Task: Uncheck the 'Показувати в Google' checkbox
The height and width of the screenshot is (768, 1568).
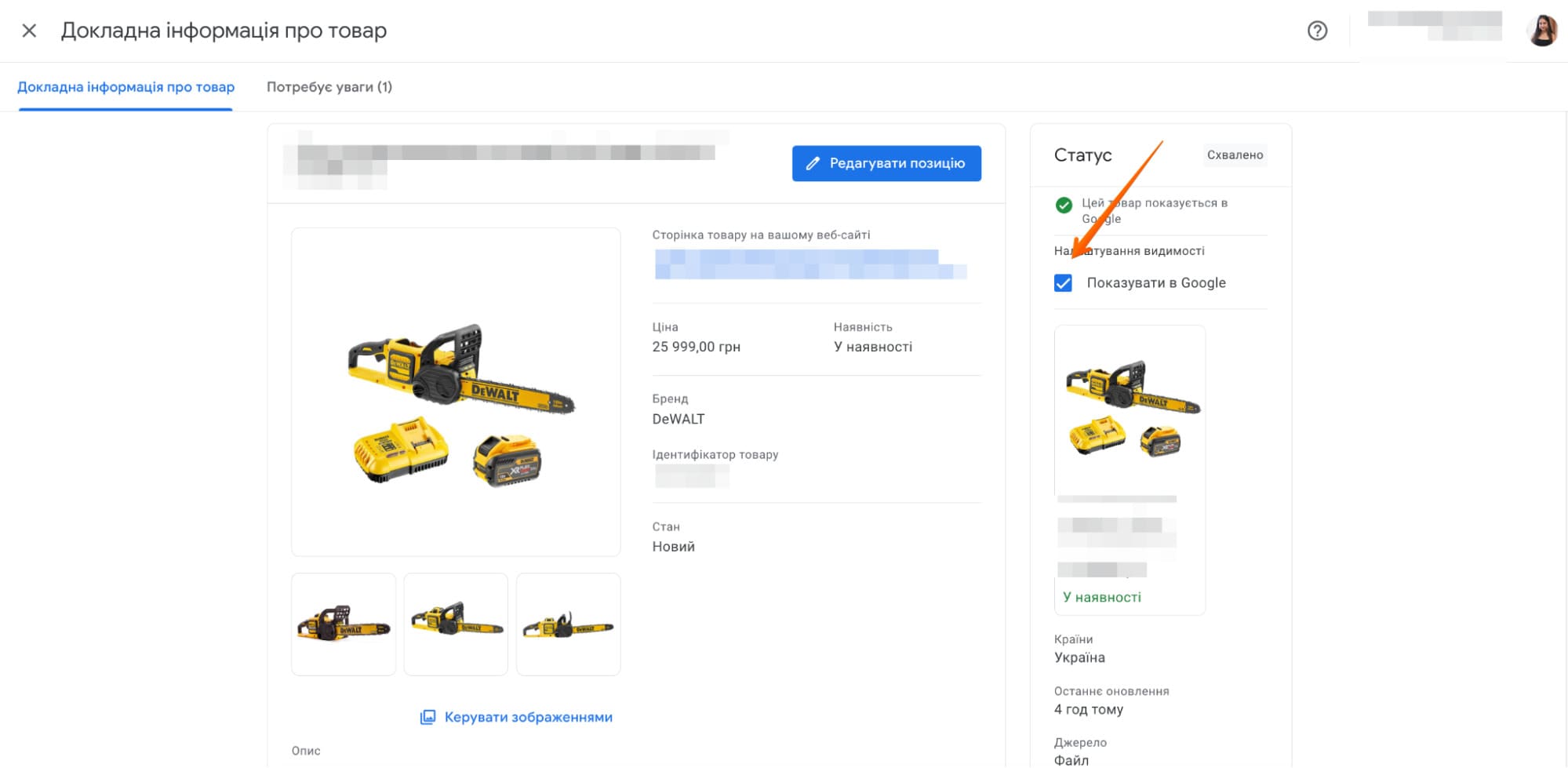Action: point(1063,283)
